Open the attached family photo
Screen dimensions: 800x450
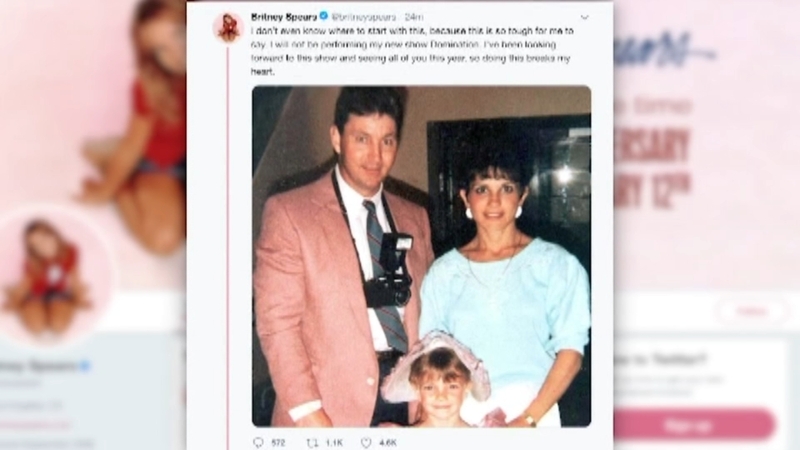pyautogui.click(x=421, y=256)
